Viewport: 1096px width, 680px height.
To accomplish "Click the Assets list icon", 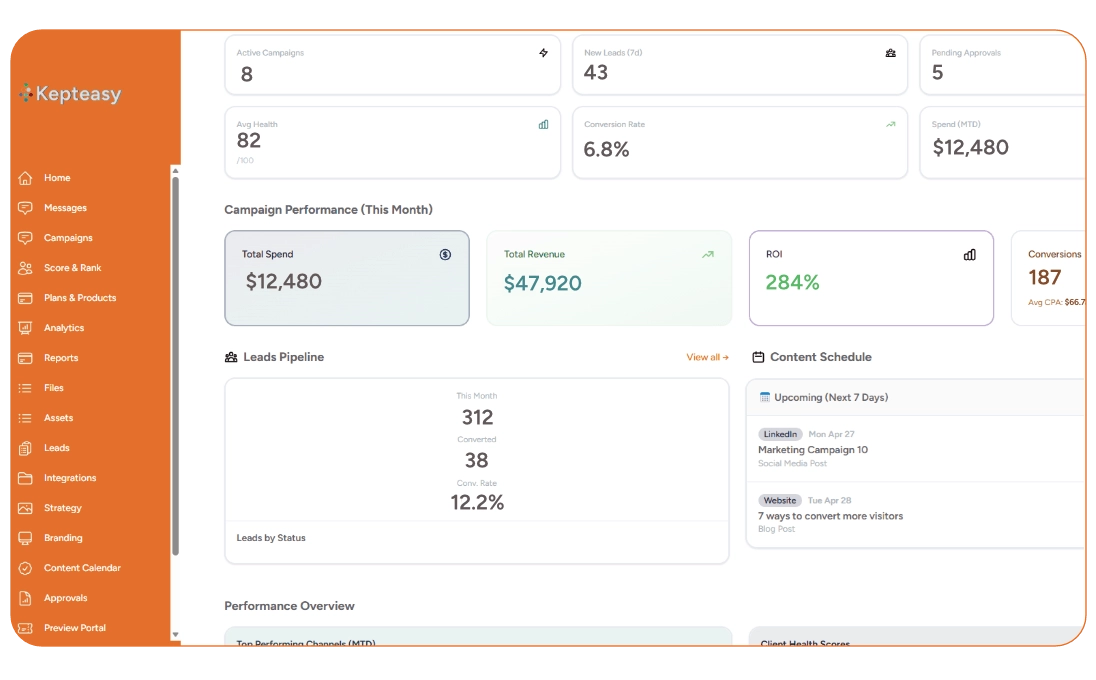I will 25,419.
